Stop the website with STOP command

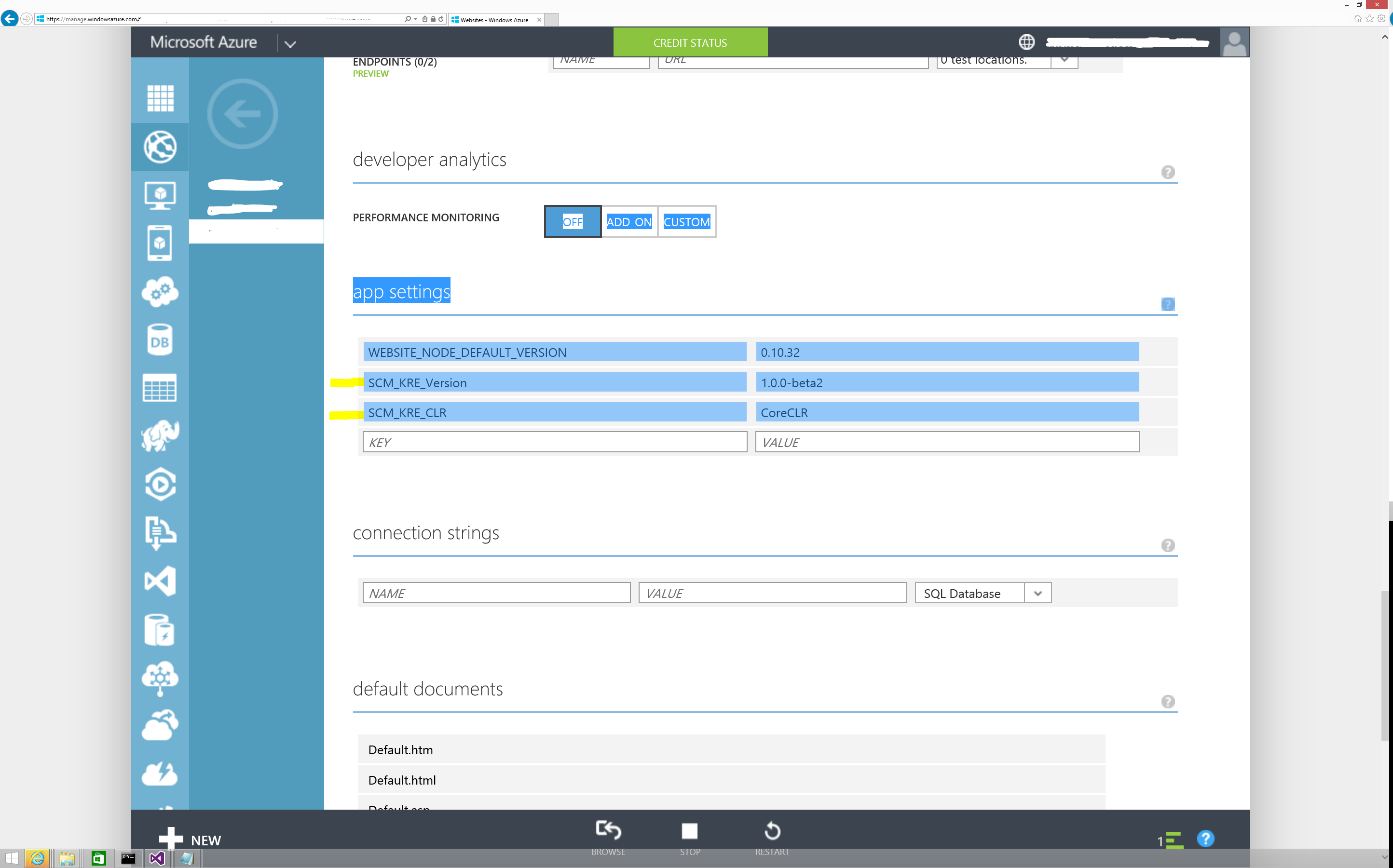[x=690, y=838]
